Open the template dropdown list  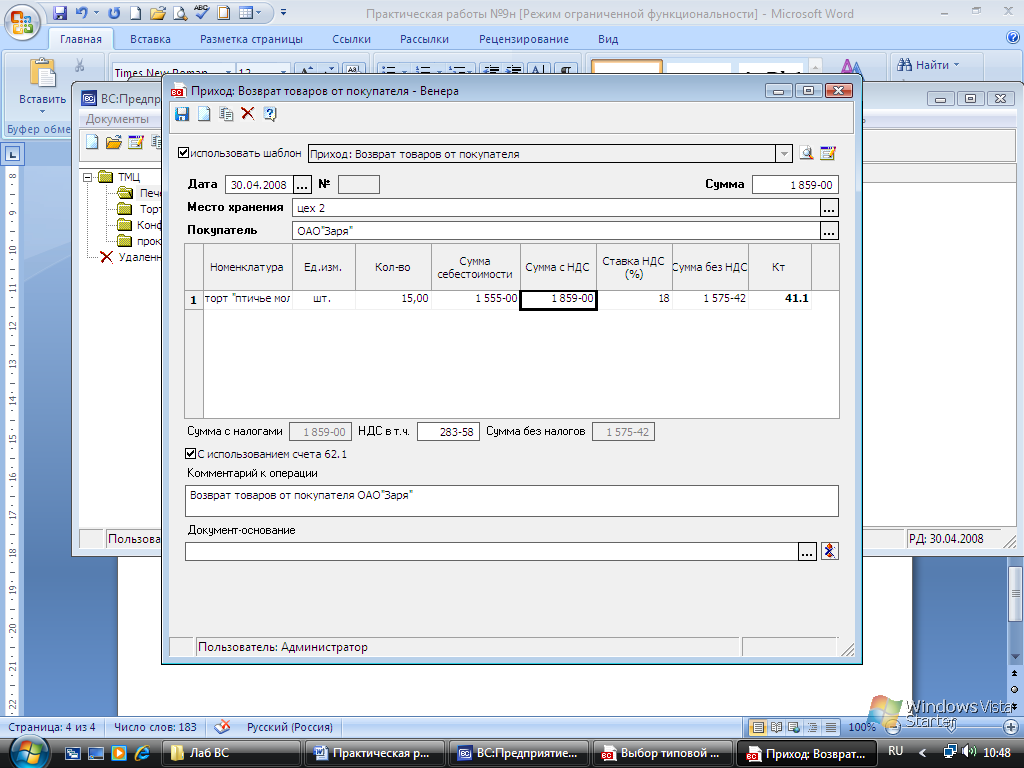point(784,154)
